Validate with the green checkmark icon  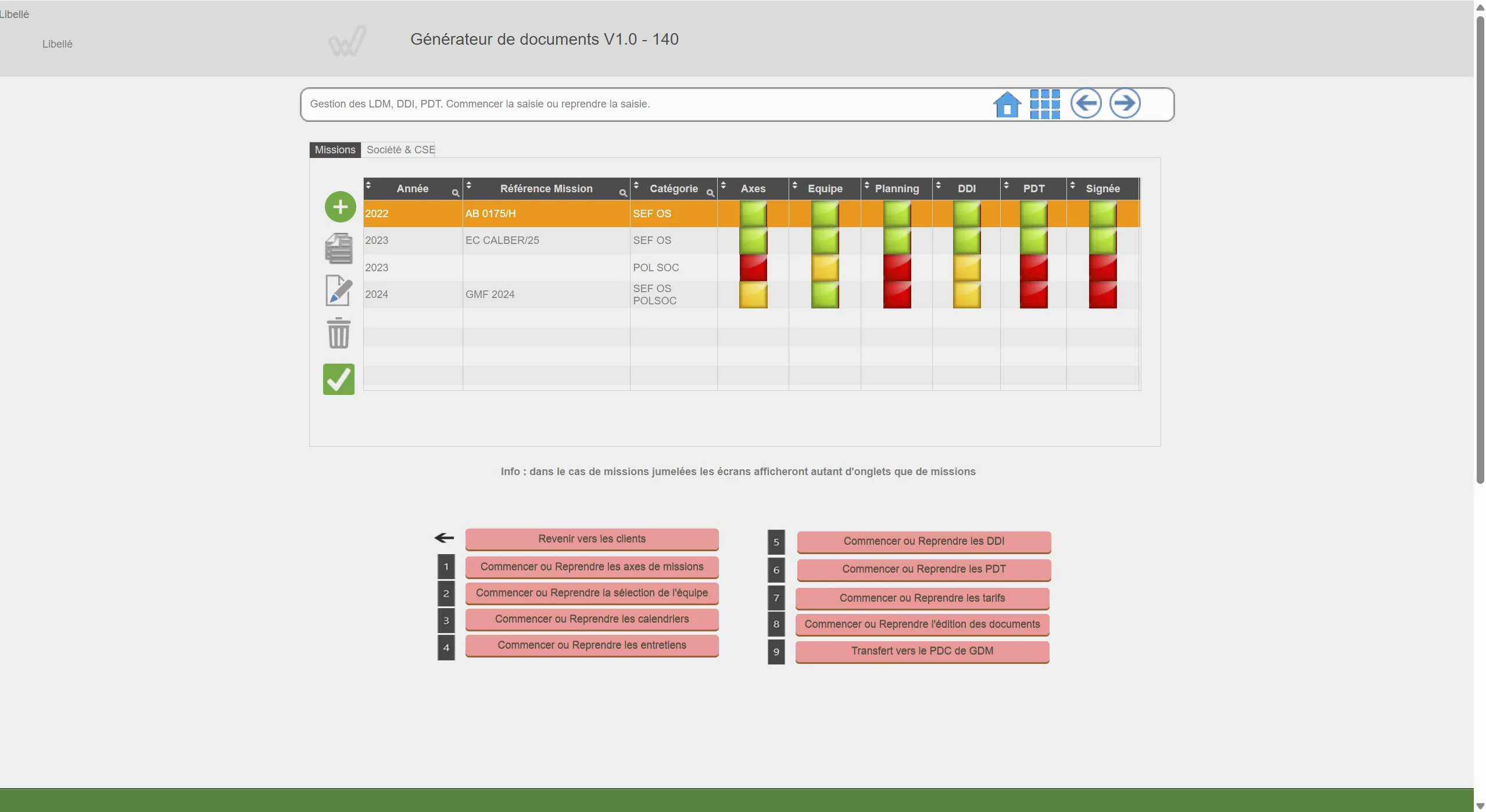click(339, 379)
